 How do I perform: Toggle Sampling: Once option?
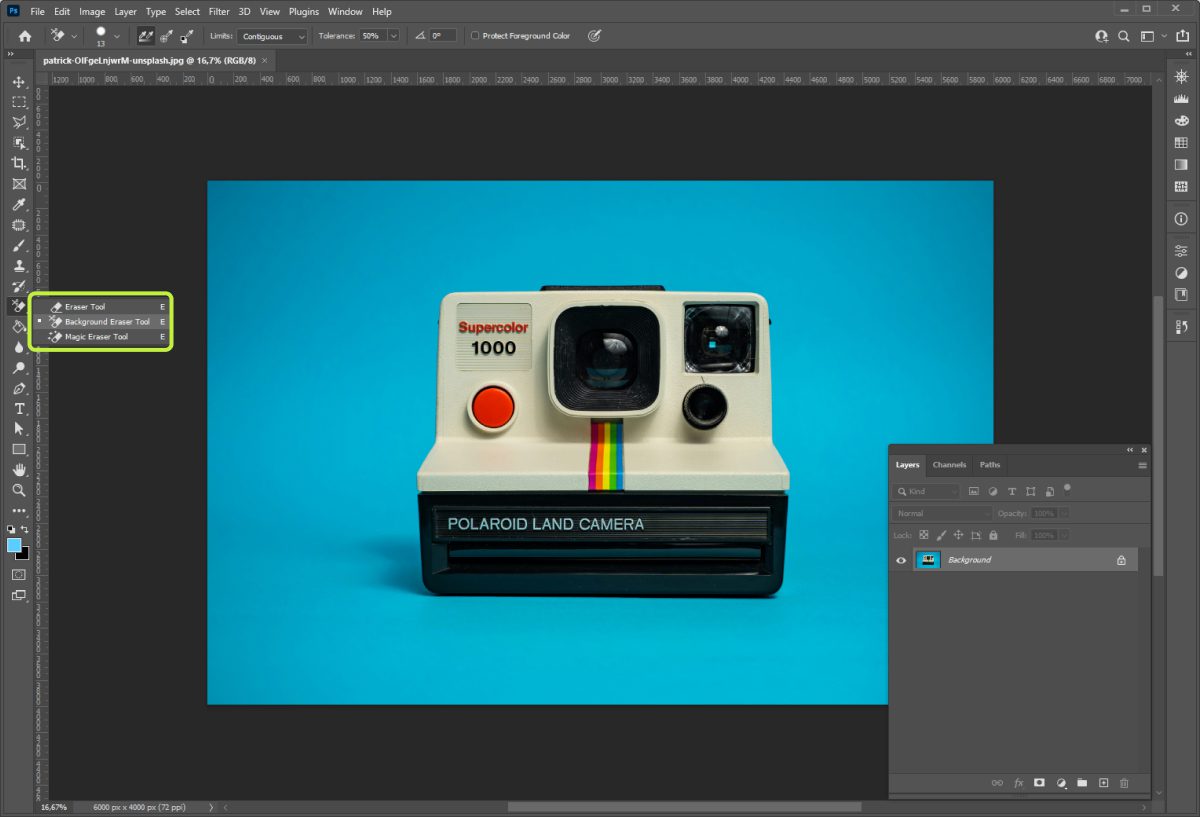[x=166, y=36]
